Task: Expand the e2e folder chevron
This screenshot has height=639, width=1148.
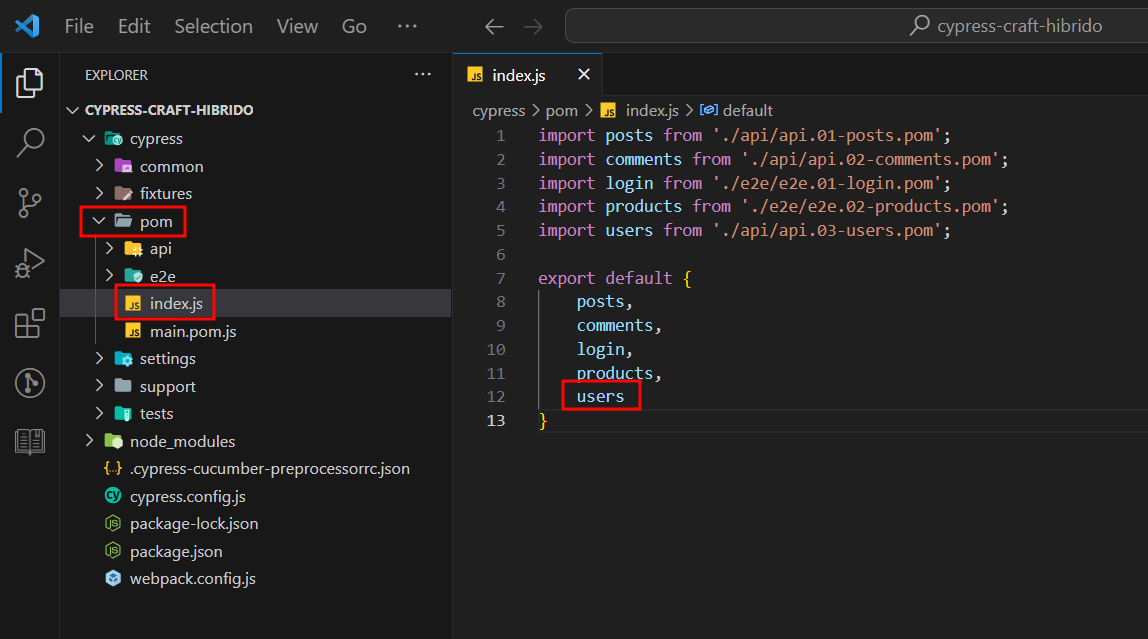Action: point(110,275)
